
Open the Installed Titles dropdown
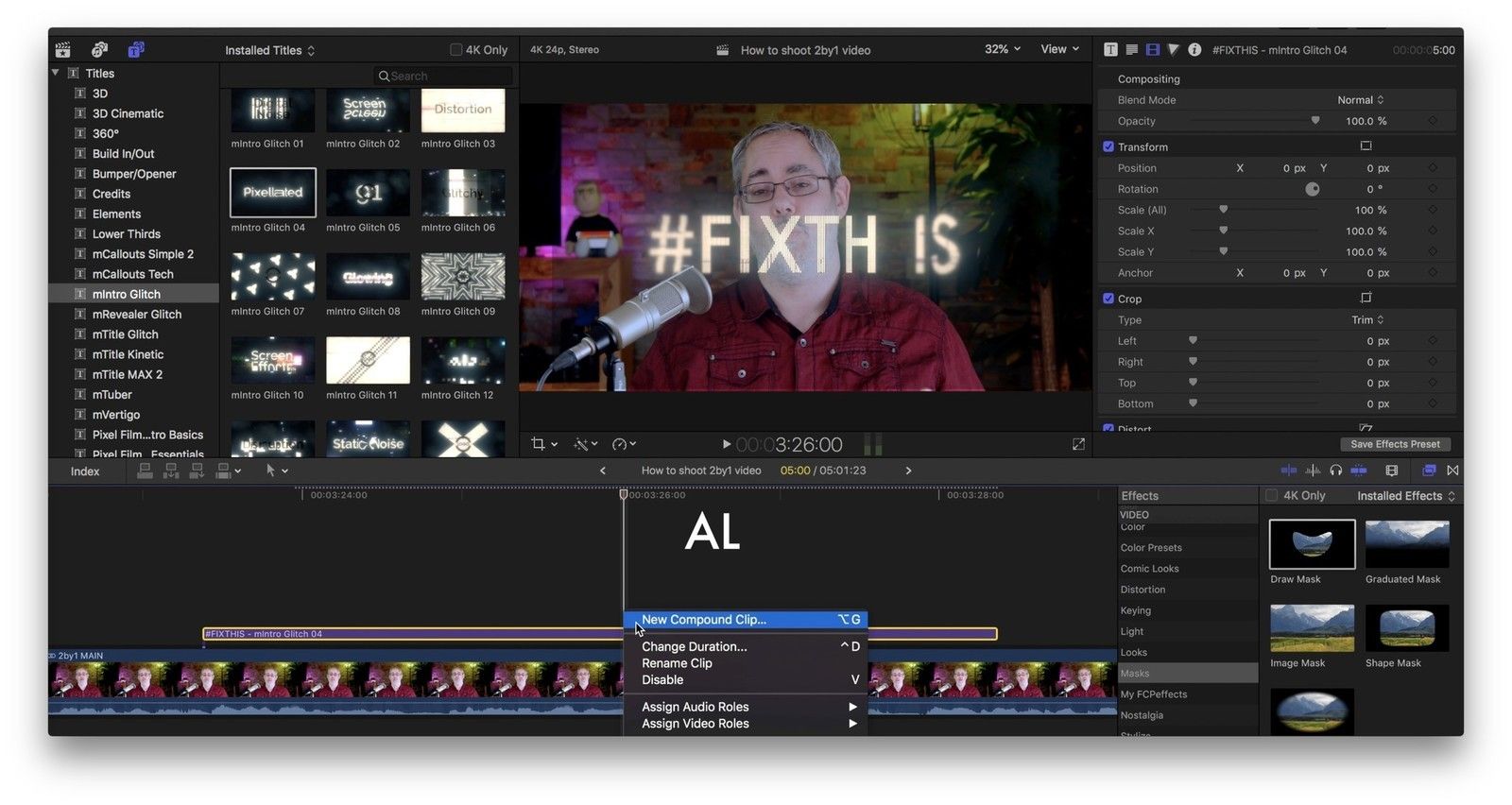(269, 50)
